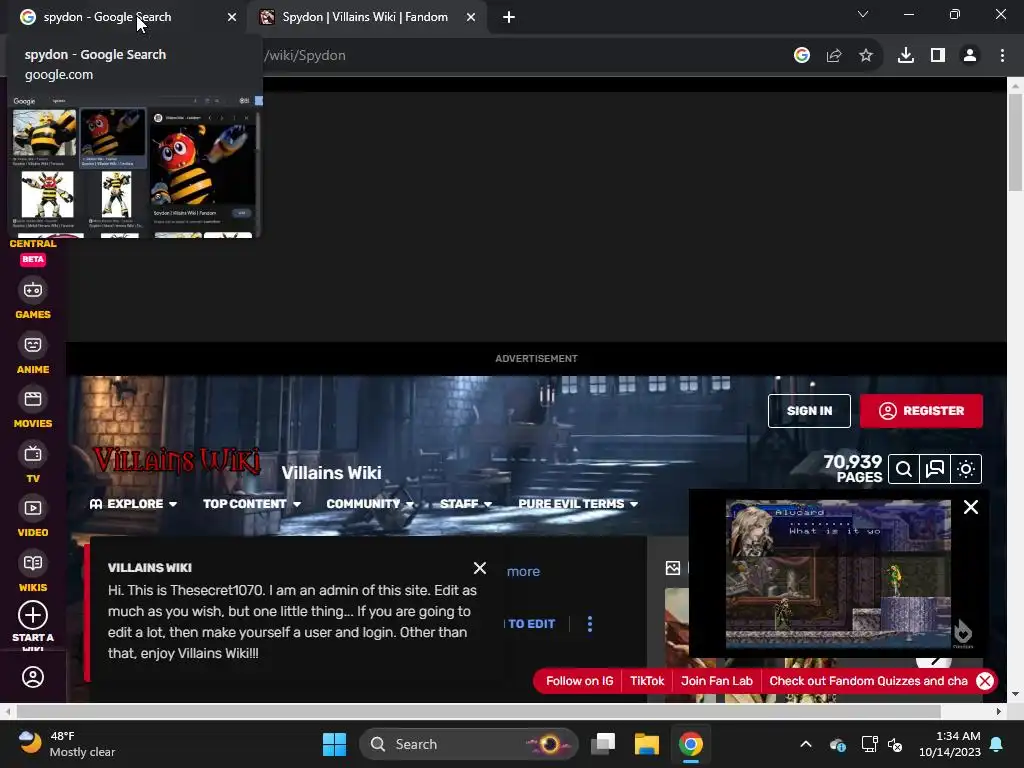Click the TO EDIT button

(x=532, y=624)
